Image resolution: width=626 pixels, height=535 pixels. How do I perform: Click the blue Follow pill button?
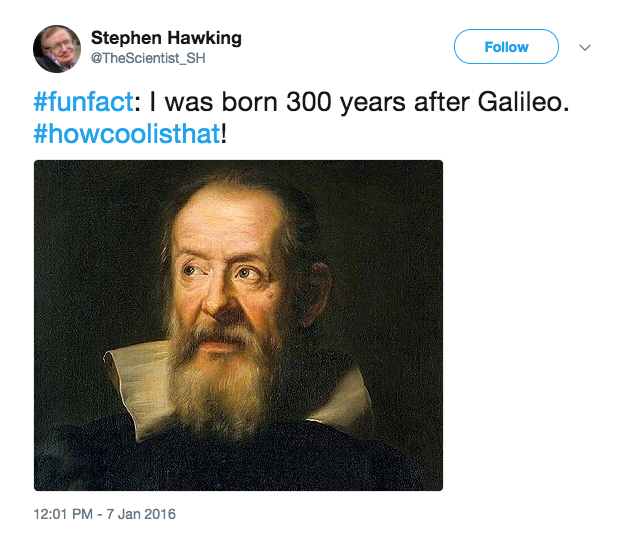pyautogui.click(x=506, y=47)
